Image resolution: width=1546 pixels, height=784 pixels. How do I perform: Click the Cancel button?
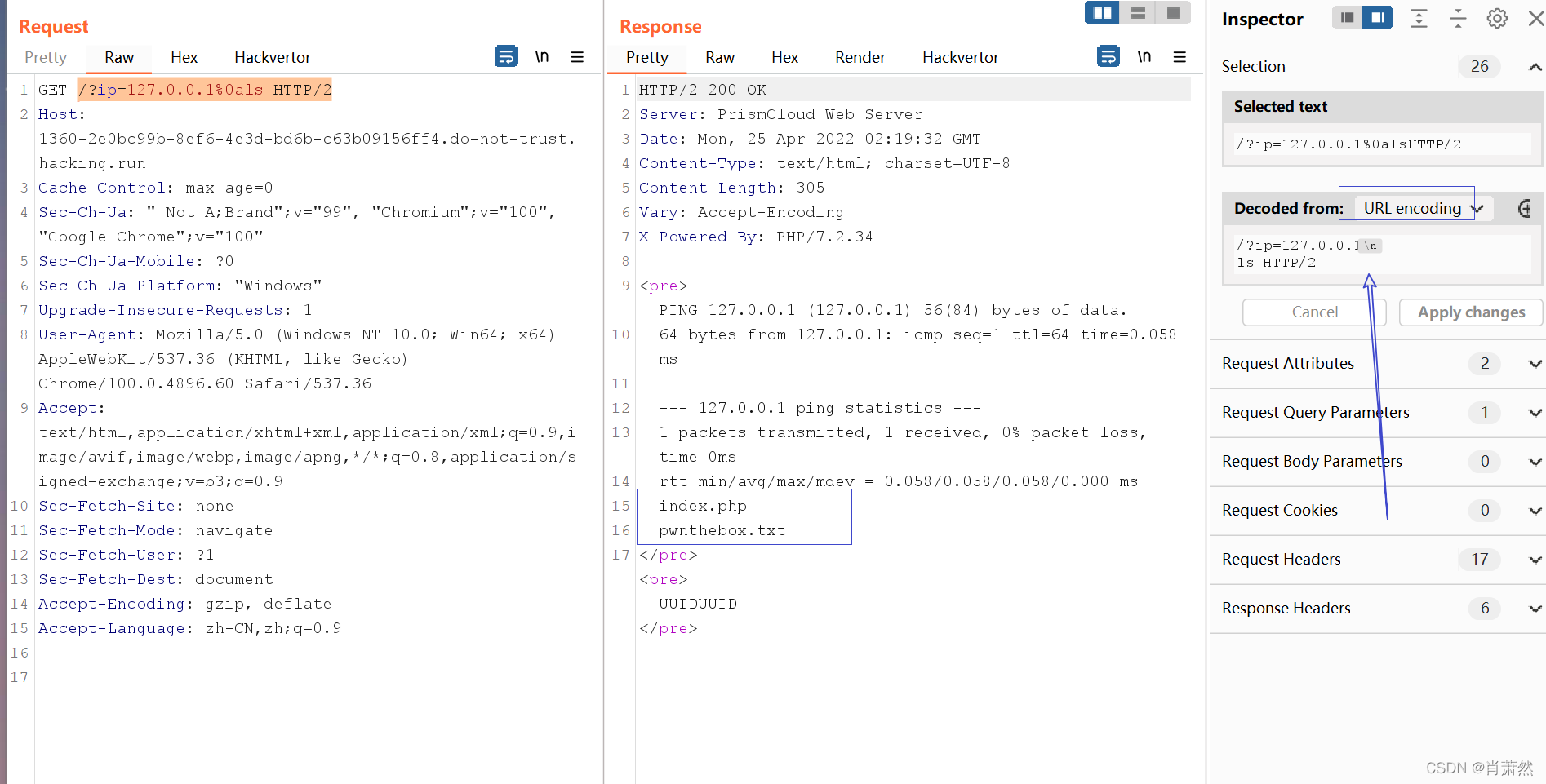[x=1314, y=312]
